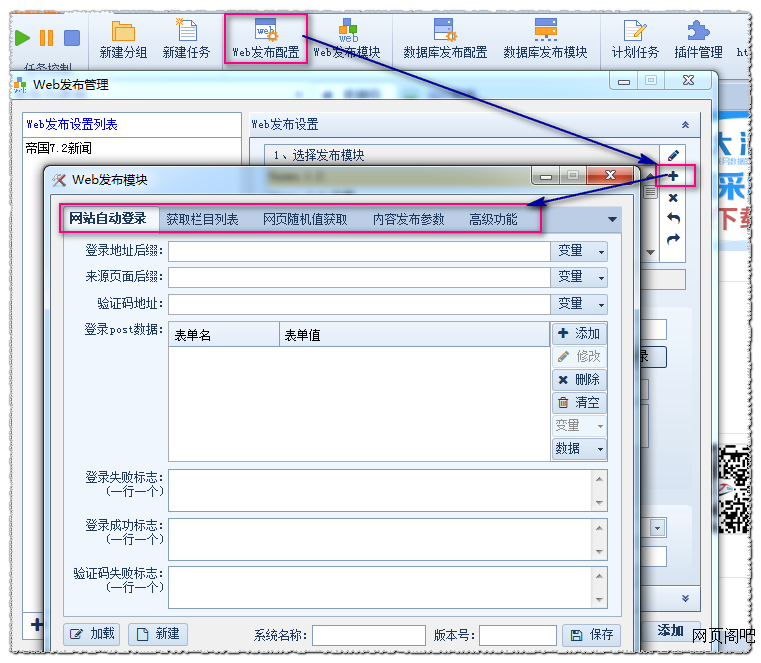The height and width of the screenshot is (663, 761).
Task: Switch to the 内容发布参数 tab
Action: click(x=408, y=219)
